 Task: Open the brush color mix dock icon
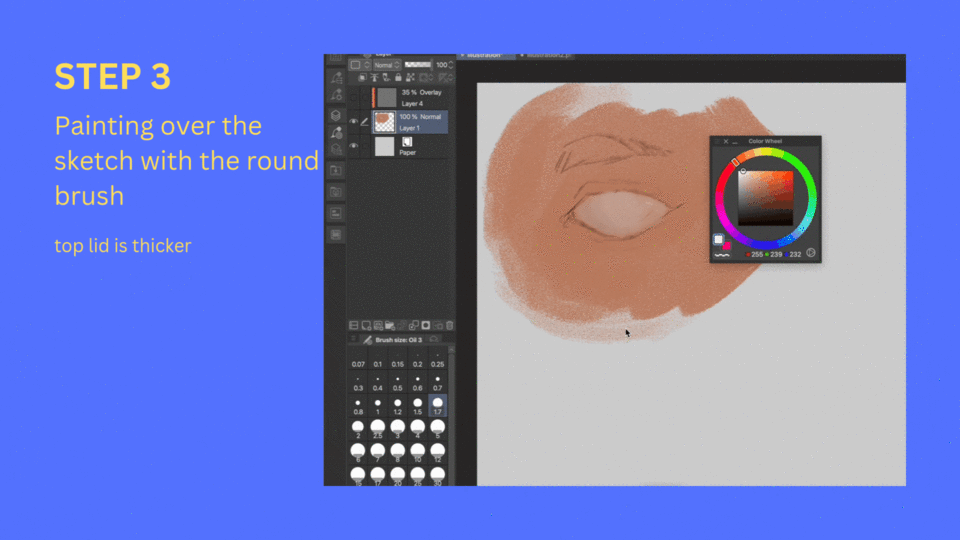pos(336,132)
